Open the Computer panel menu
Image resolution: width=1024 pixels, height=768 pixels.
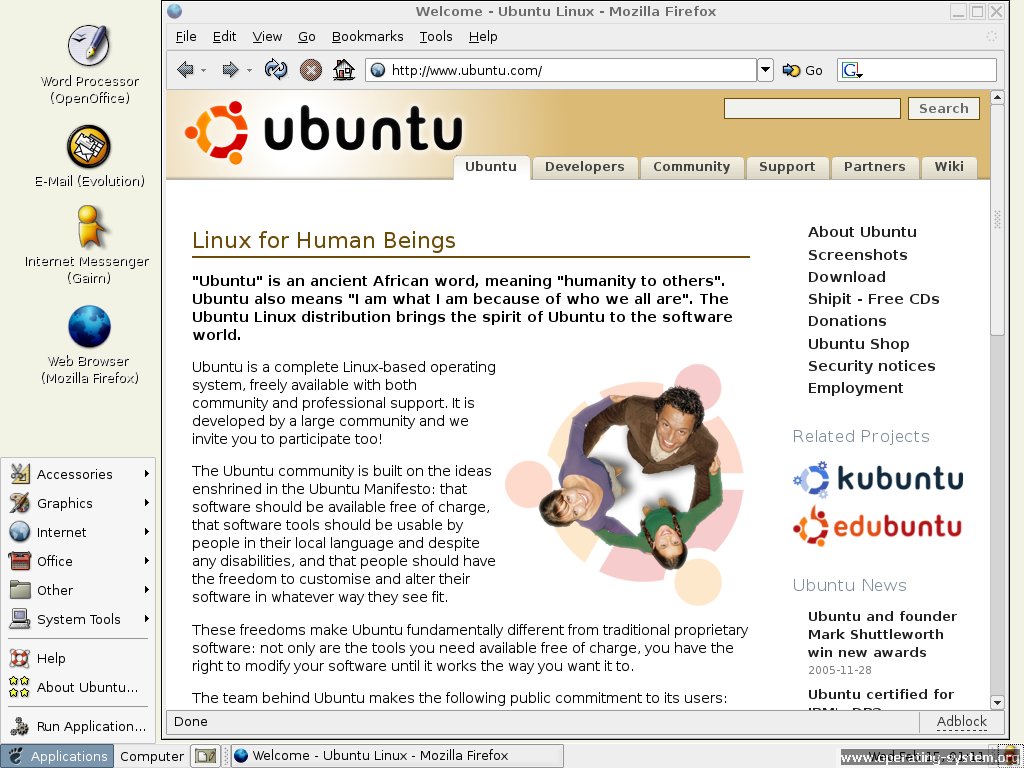[152, 756]
